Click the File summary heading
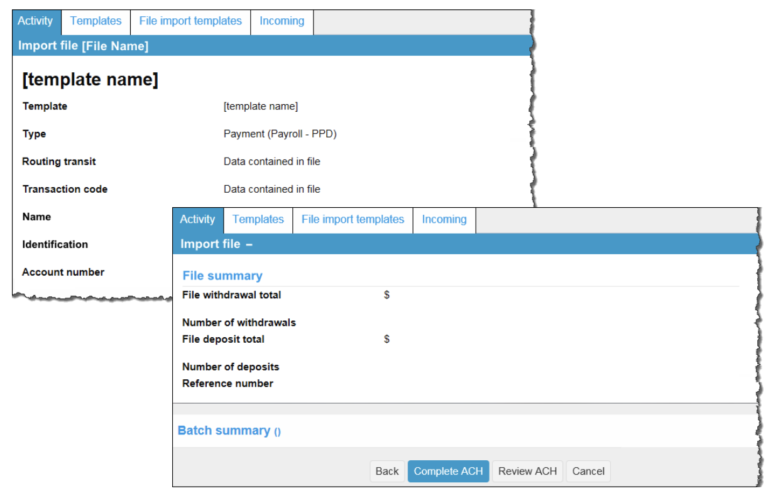The width and height of the screenshot is (768, 496). [222, 276]
